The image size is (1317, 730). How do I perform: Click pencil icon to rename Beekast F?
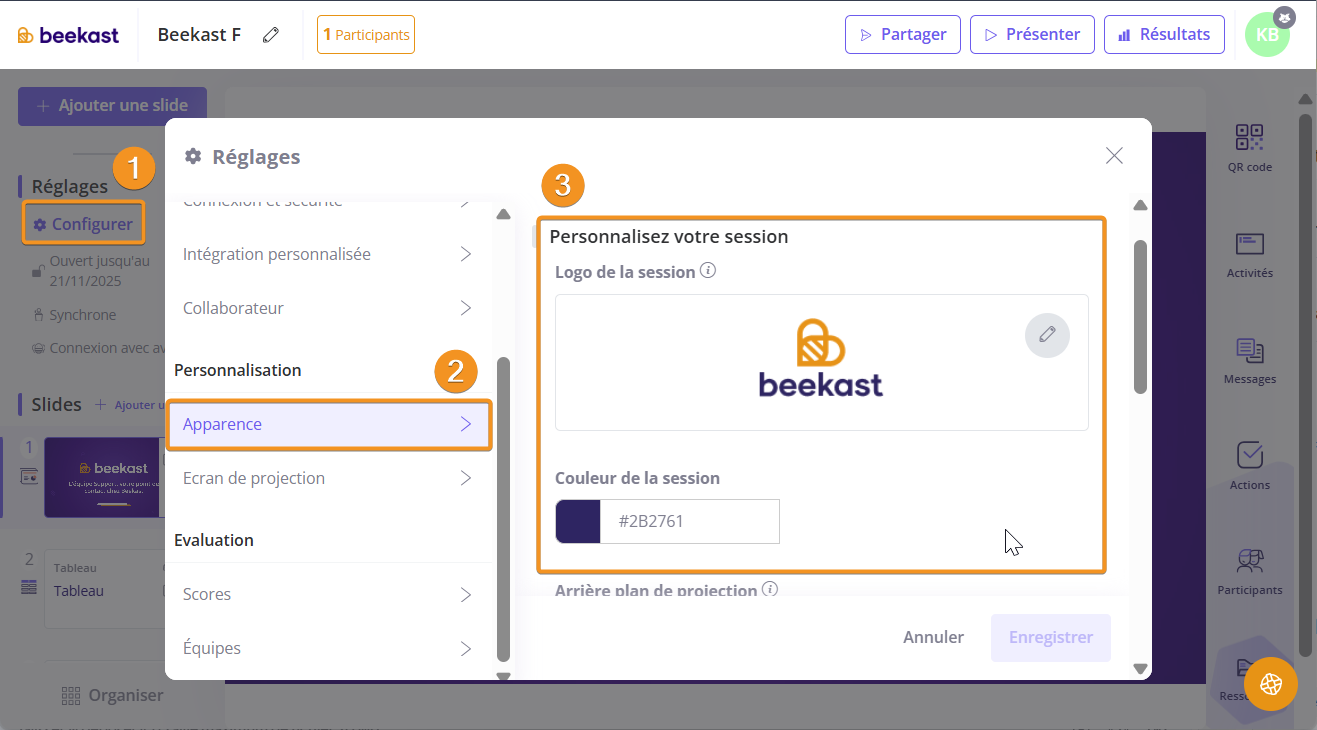(x=270, y=35)
